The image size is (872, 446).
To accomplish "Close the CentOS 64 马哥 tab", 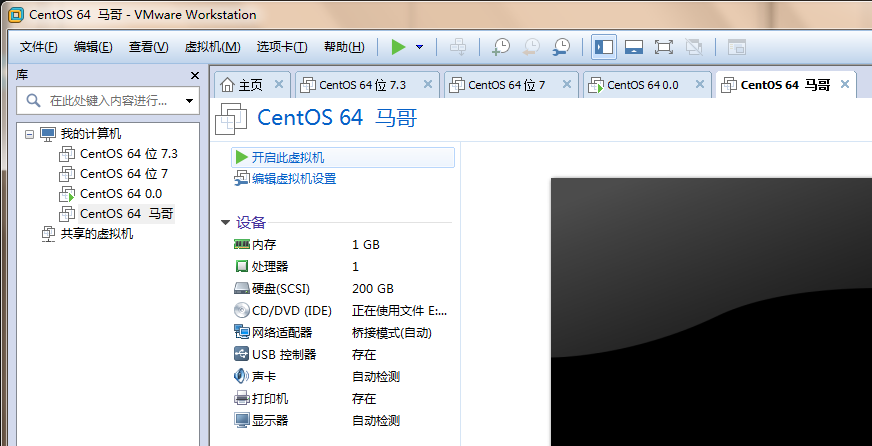I will (x=845, y=85).
